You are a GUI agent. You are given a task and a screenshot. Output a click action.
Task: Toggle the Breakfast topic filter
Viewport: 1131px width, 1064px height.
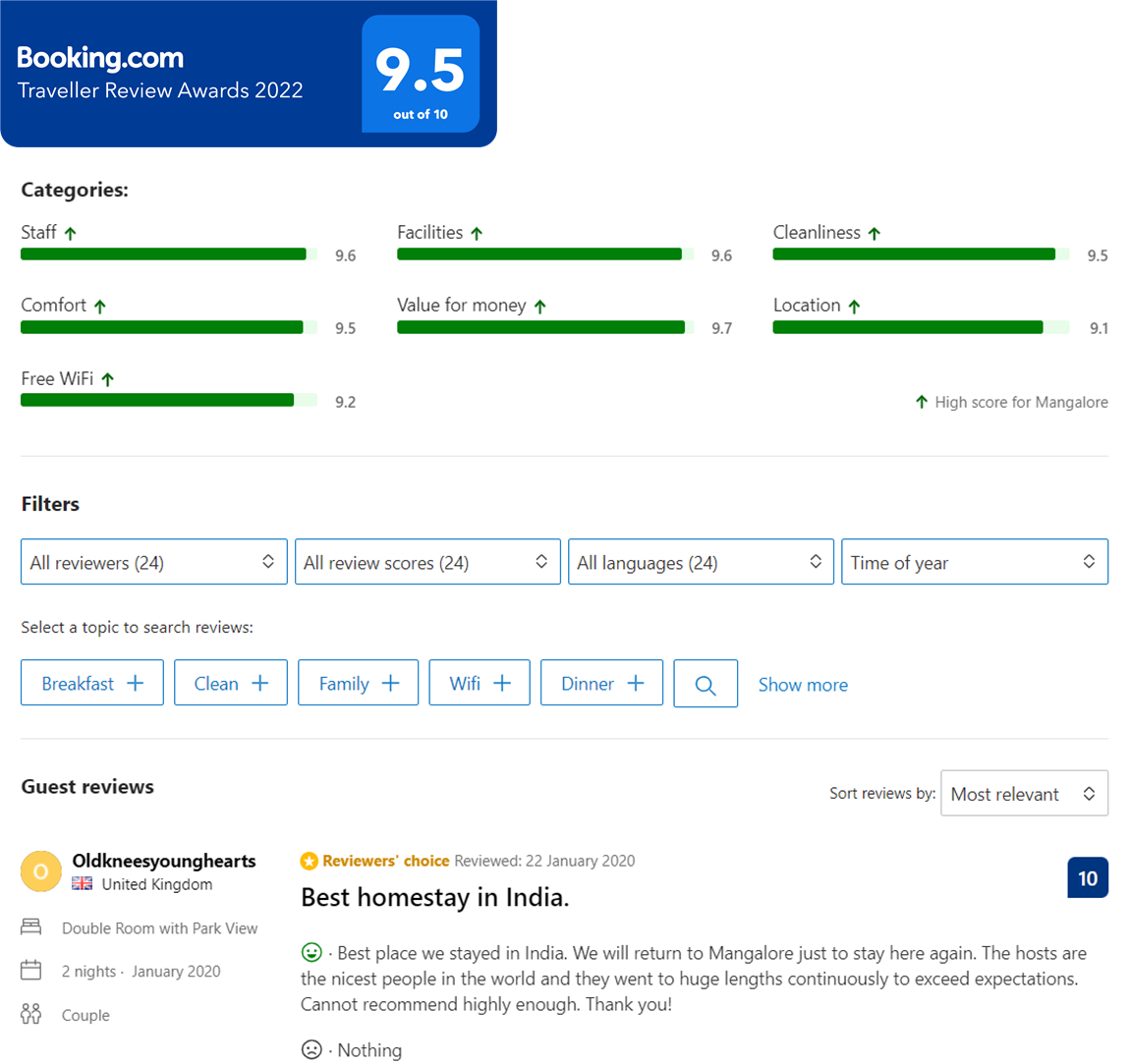click(x=93, y=683)
